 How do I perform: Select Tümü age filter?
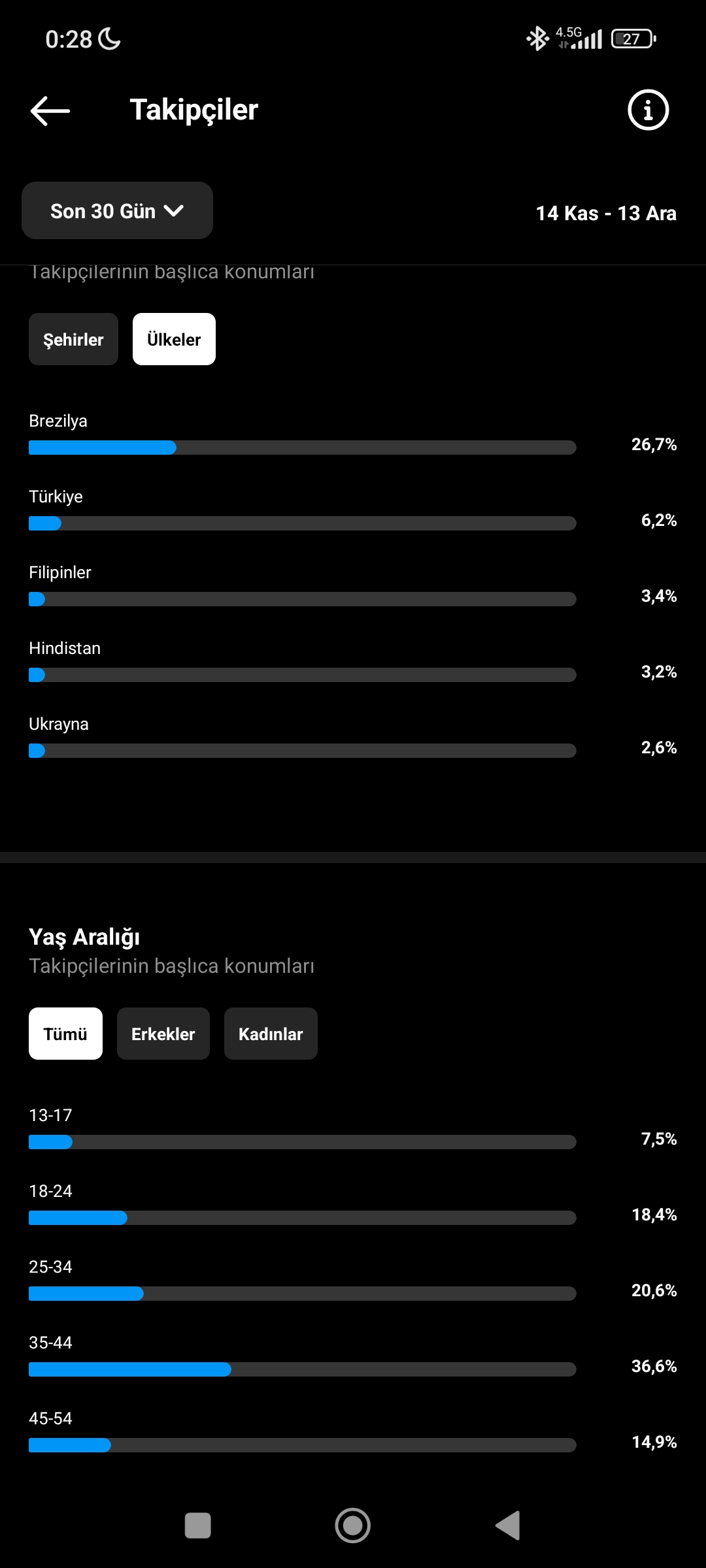click(x=65, y=1034)
